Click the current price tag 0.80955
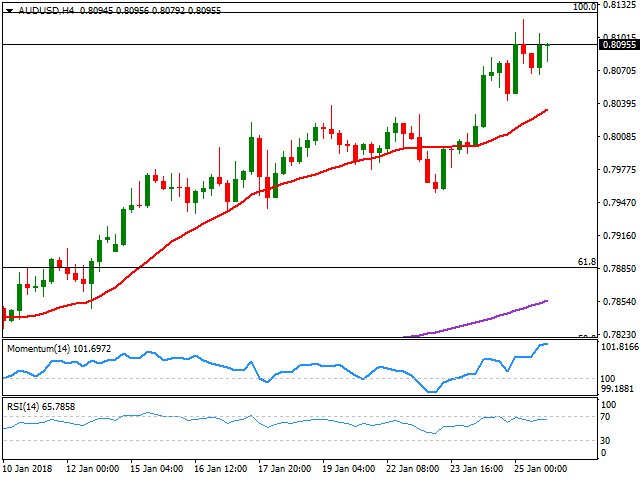 (x=618, y=45)
